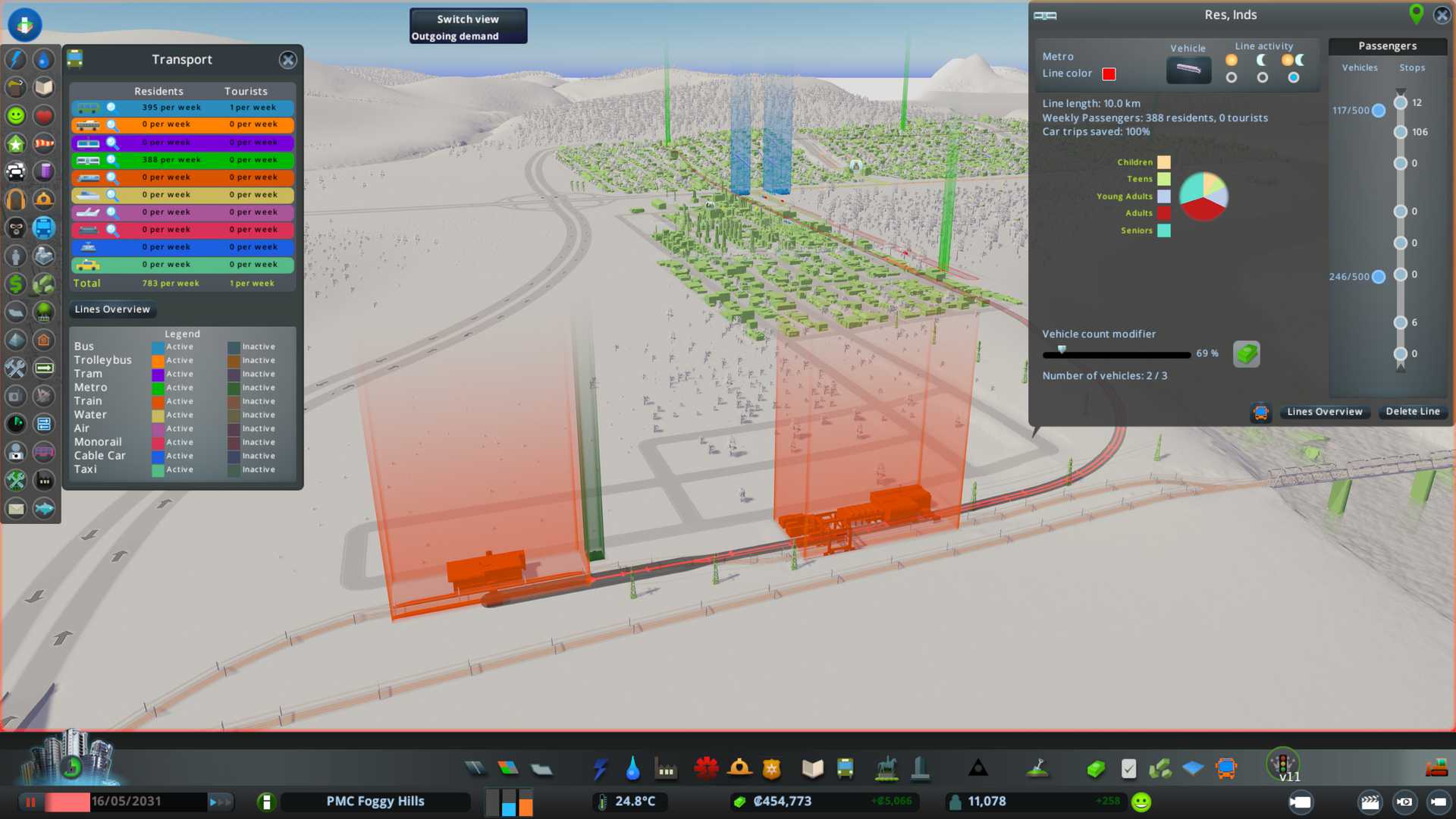Open the Public Transport build menu
Image resolution: width=1456 pixels, height=819 pixels.
coord(845,769)
